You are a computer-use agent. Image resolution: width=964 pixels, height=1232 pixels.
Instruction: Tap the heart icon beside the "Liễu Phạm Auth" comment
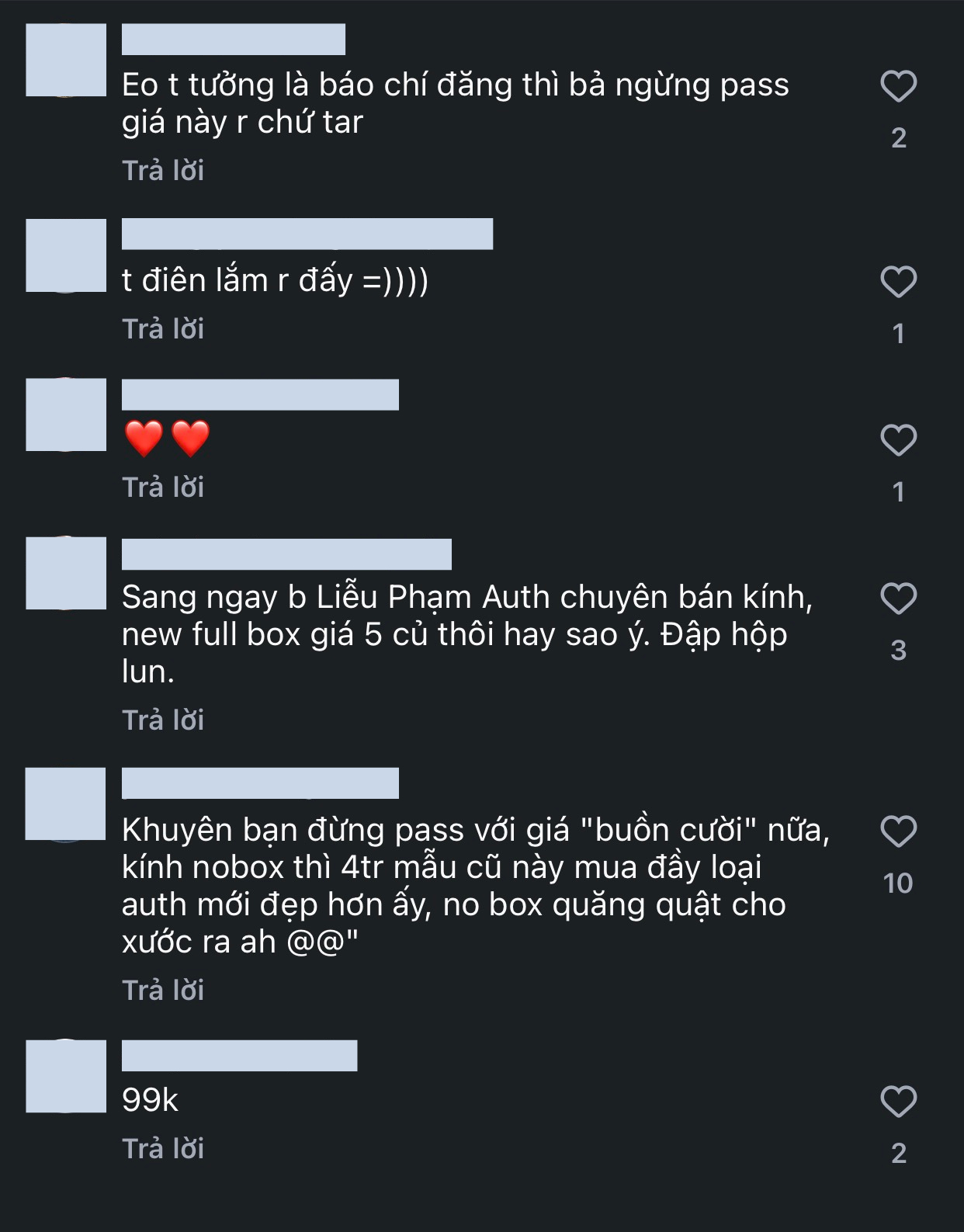900,599
